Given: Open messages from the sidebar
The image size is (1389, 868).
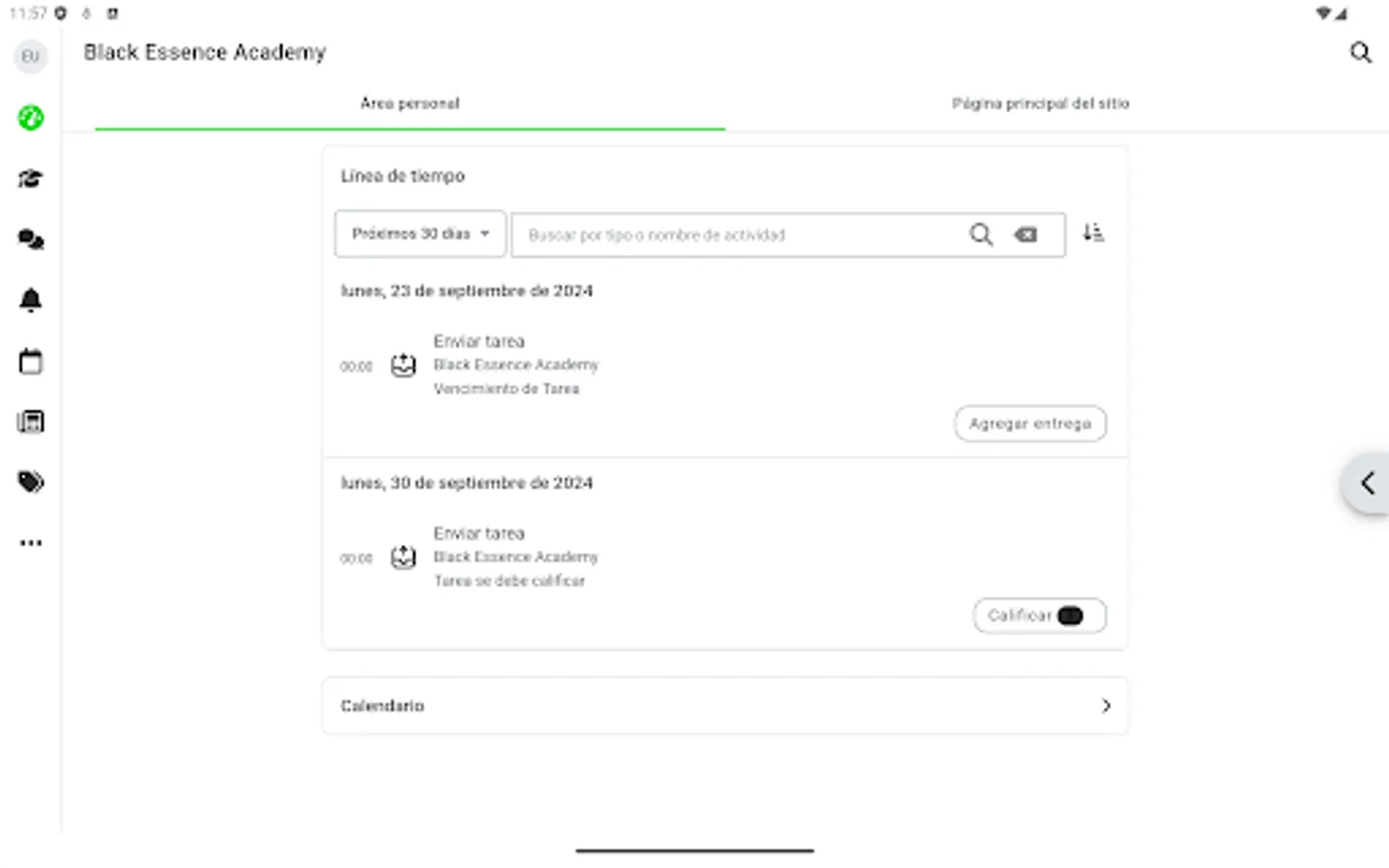Looking at the screenshot, I should pyautogui.click(x=30, y=239).
